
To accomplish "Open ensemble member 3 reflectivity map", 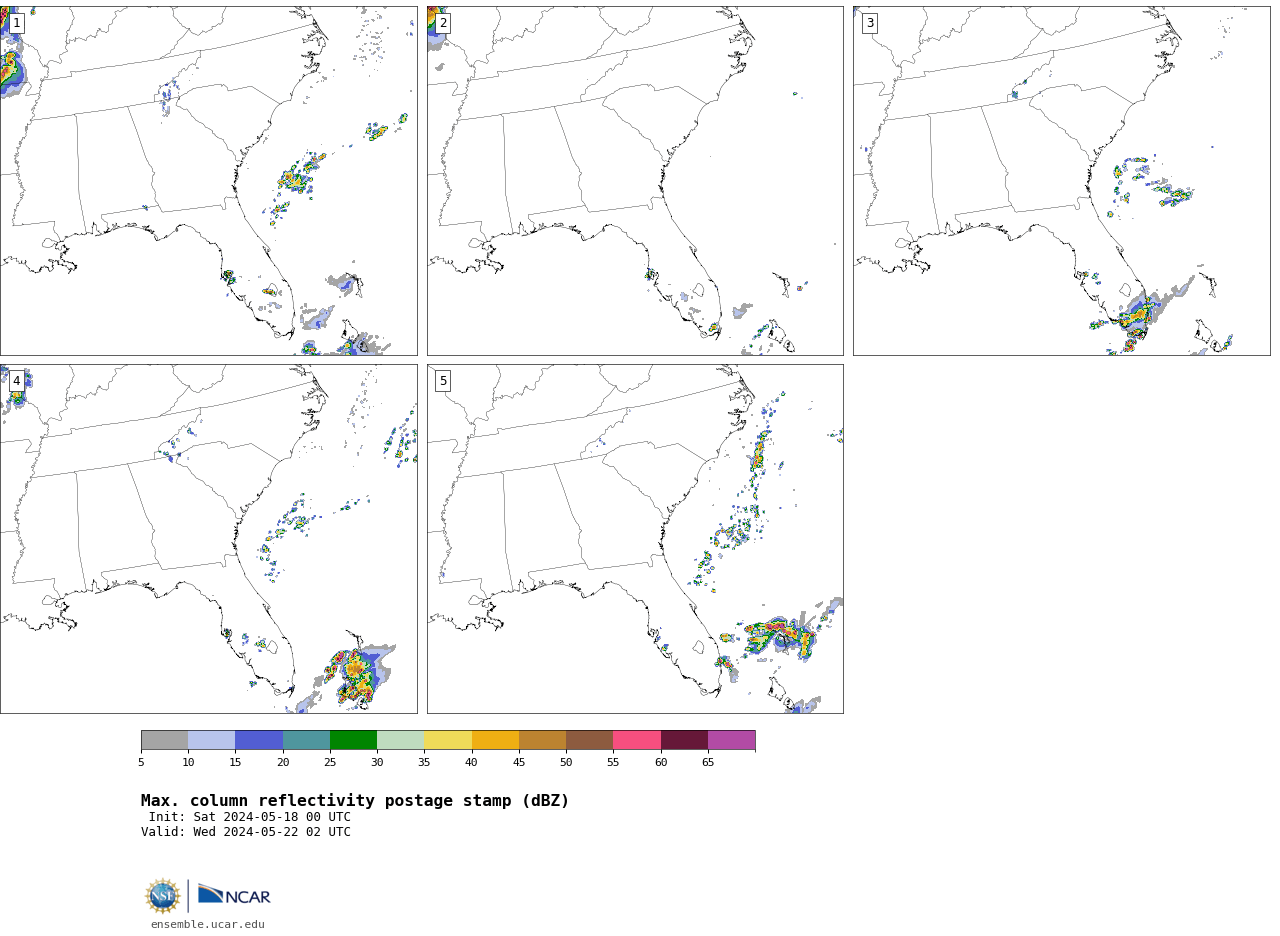I will click(1061, 181).
